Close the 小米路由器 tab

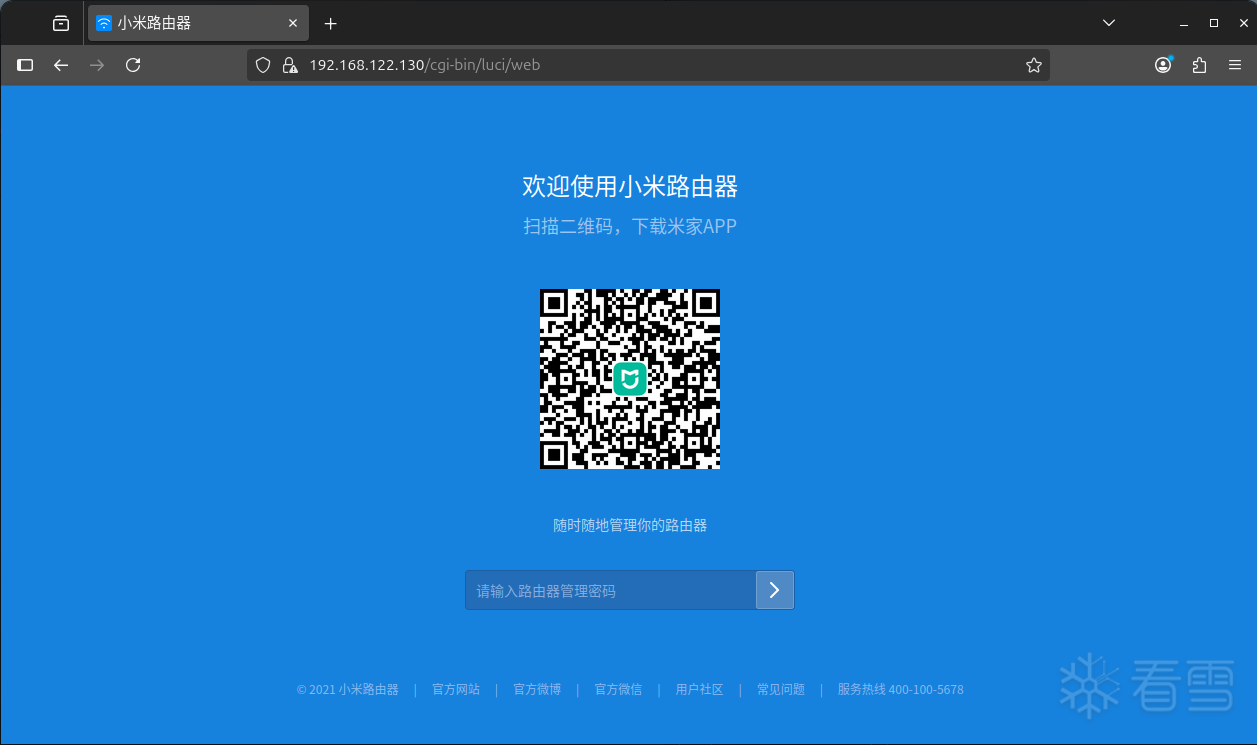[x=293, y=23]
